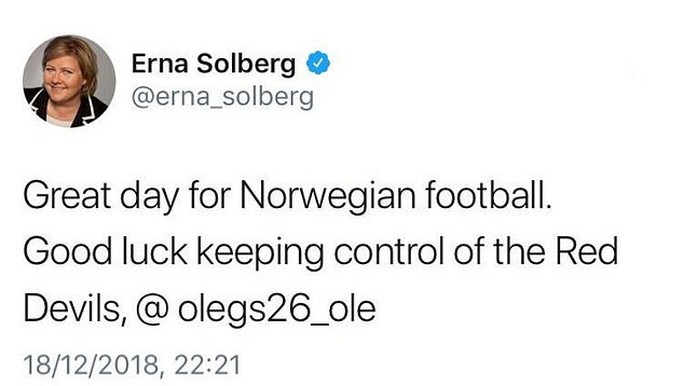
Task: Click the checkmark inside the verified badge
Action: 318,63
